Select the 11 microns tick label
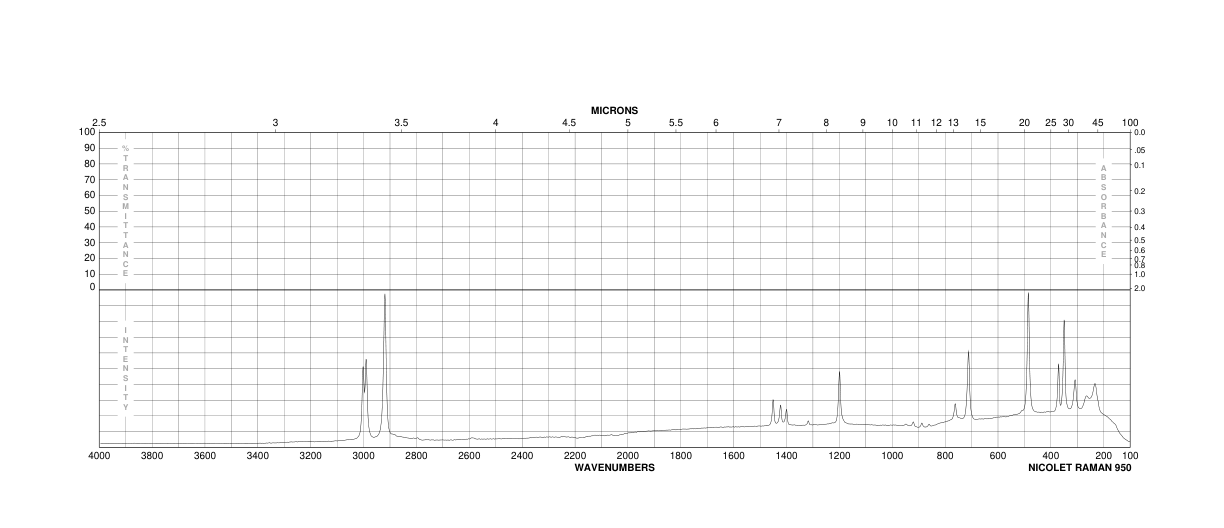The height and width of the screenshot is (528, 1224). click(x=916, y=122)
